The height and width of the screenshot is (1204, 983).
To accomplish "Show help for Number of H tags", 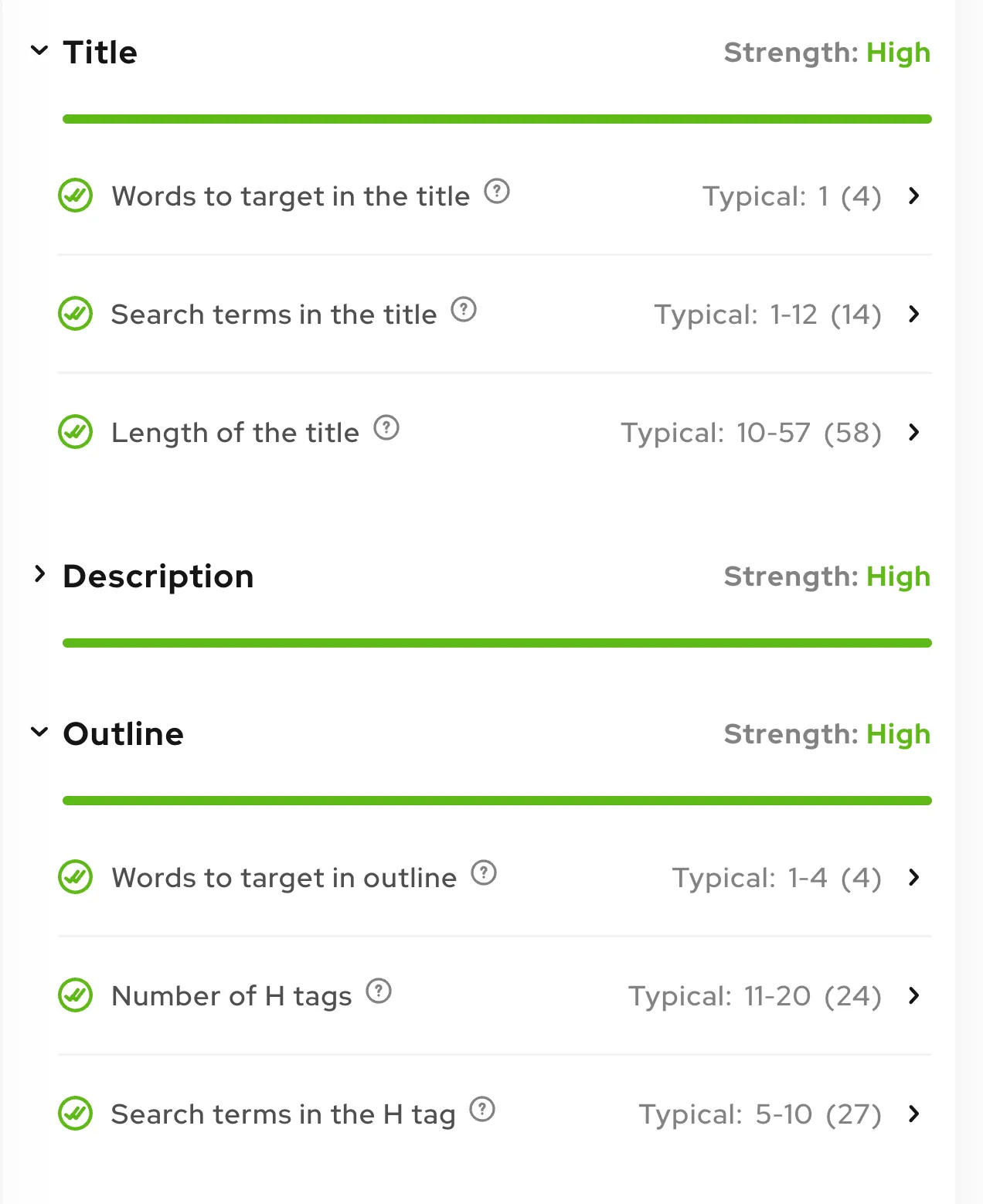I will pyautogui.click(x=379, y=991).
